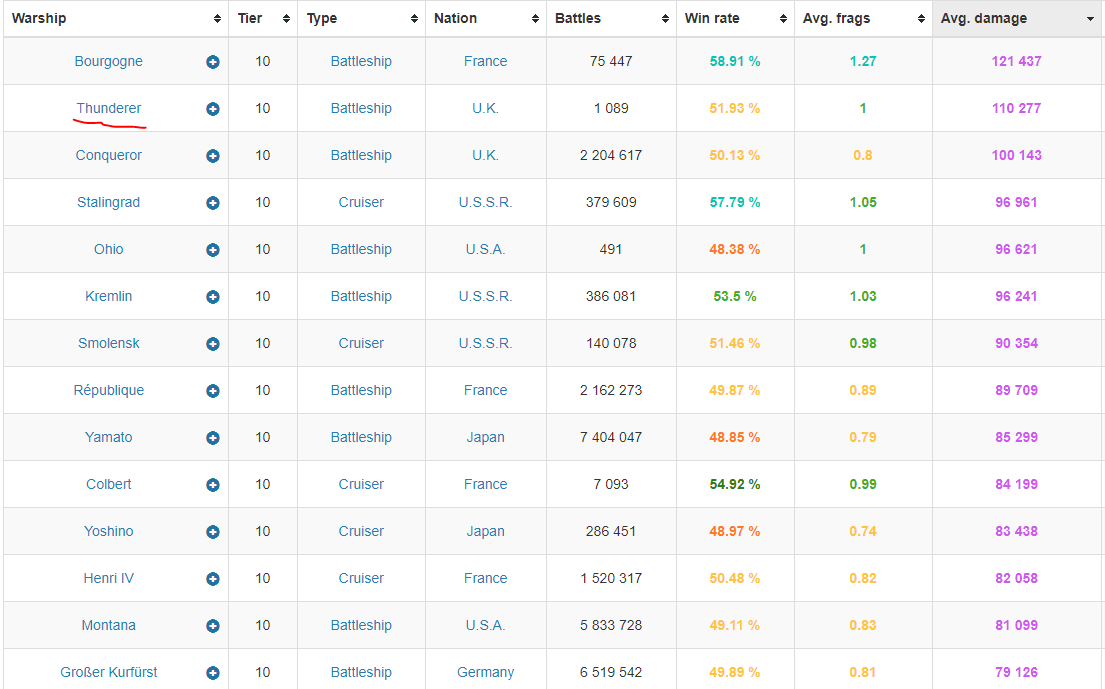Open Stalingrad details using plus icon
Viewport: 1105px width, 689px height.
[212, 203]
